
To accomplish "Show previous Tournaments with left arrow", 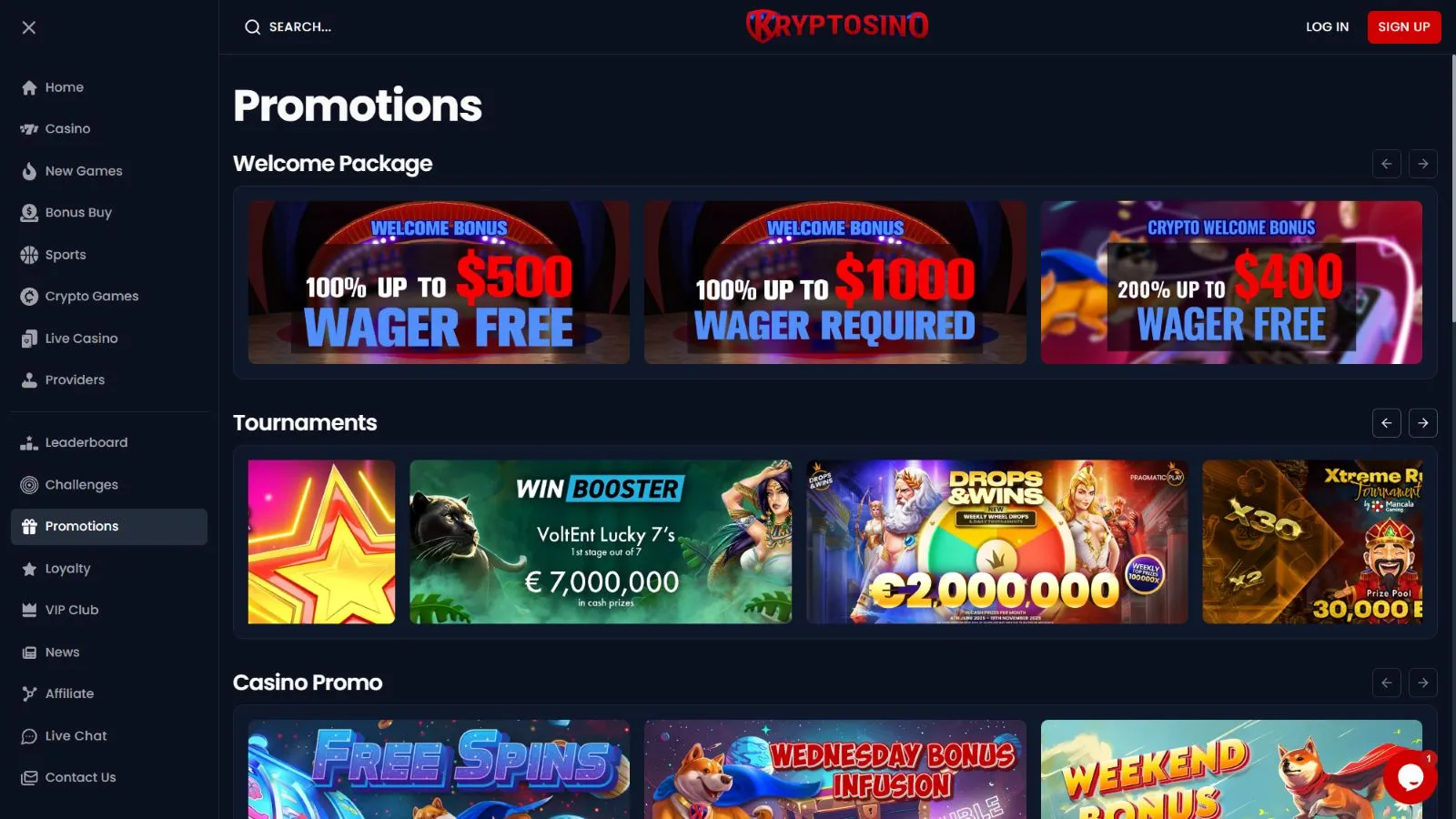I will tap(1387, 423).
